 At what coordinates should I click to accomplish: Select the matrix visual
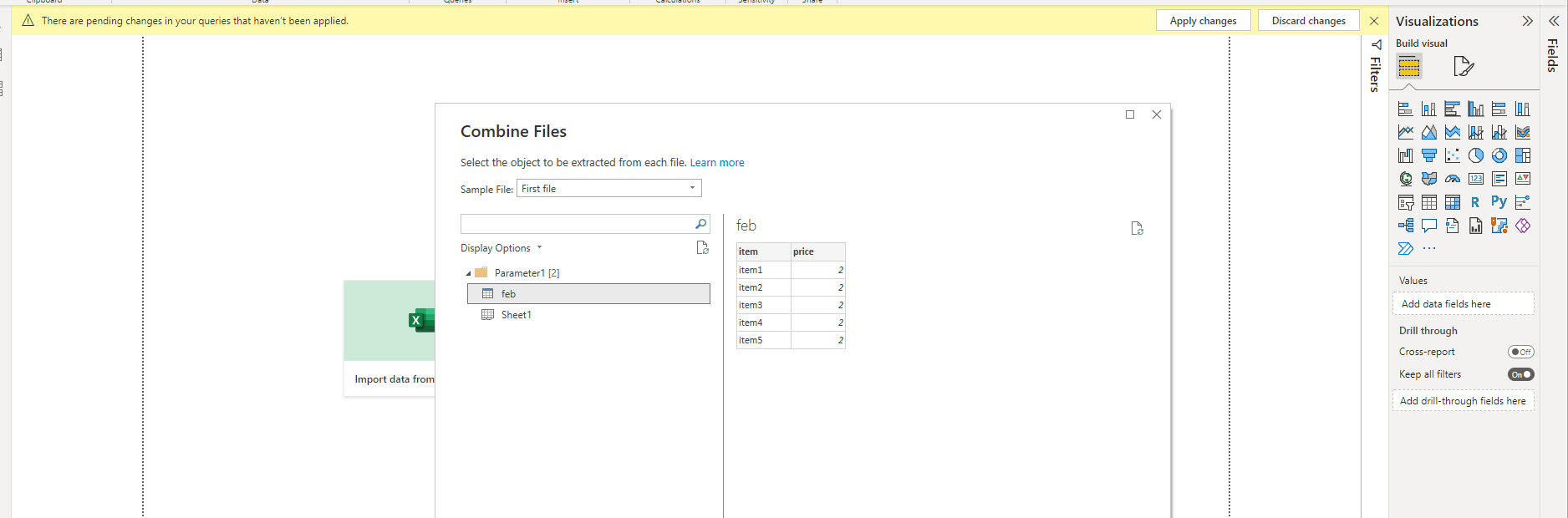[1453, 202]
